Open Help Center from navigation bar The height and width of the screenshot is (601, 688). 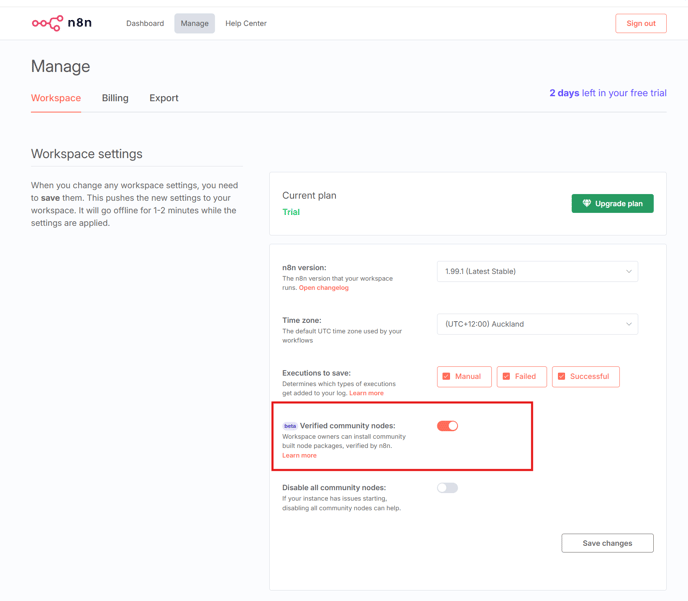point(246,23)
